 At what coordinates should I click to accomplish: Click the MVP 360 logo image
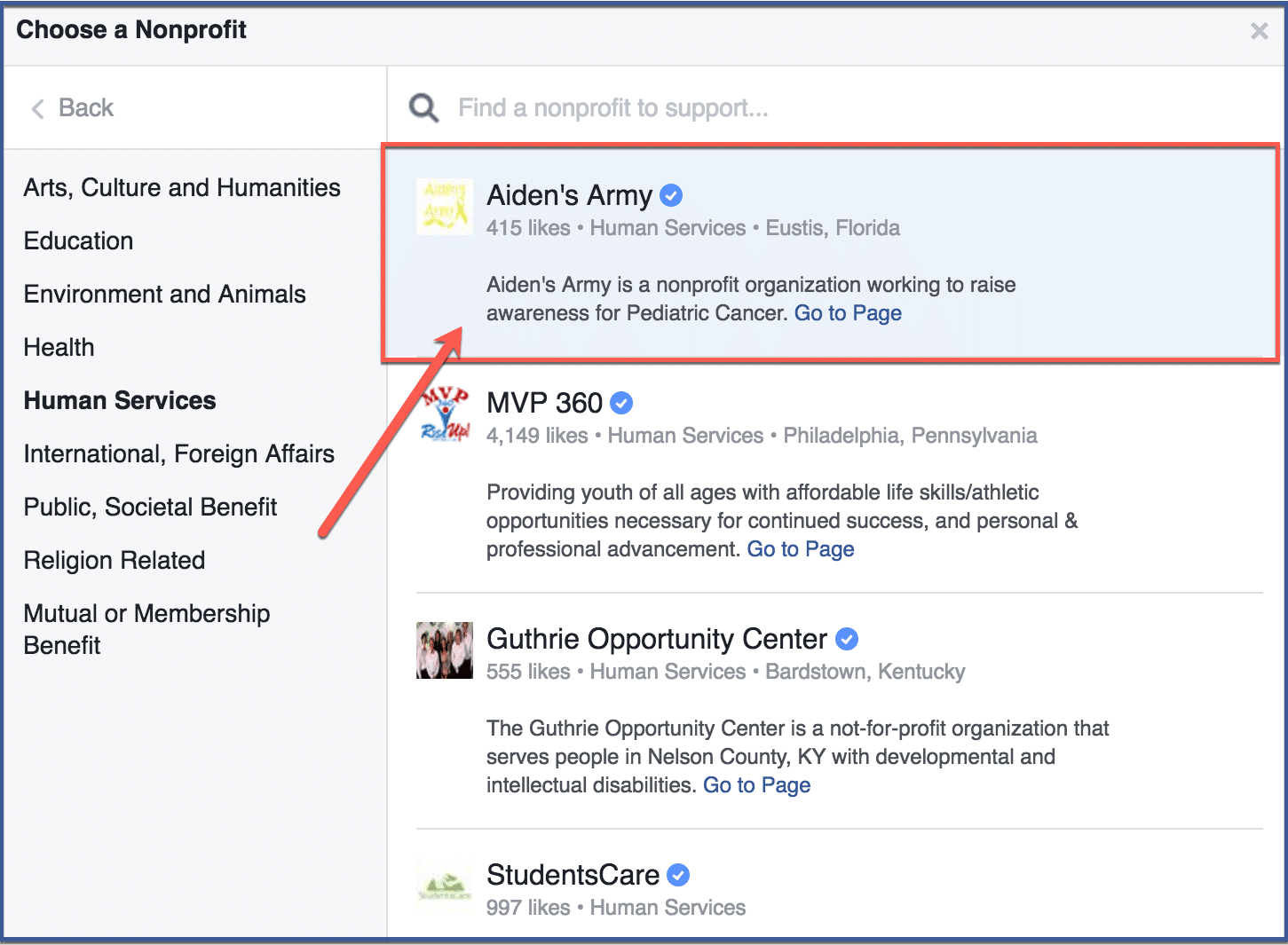pos(444,413)
